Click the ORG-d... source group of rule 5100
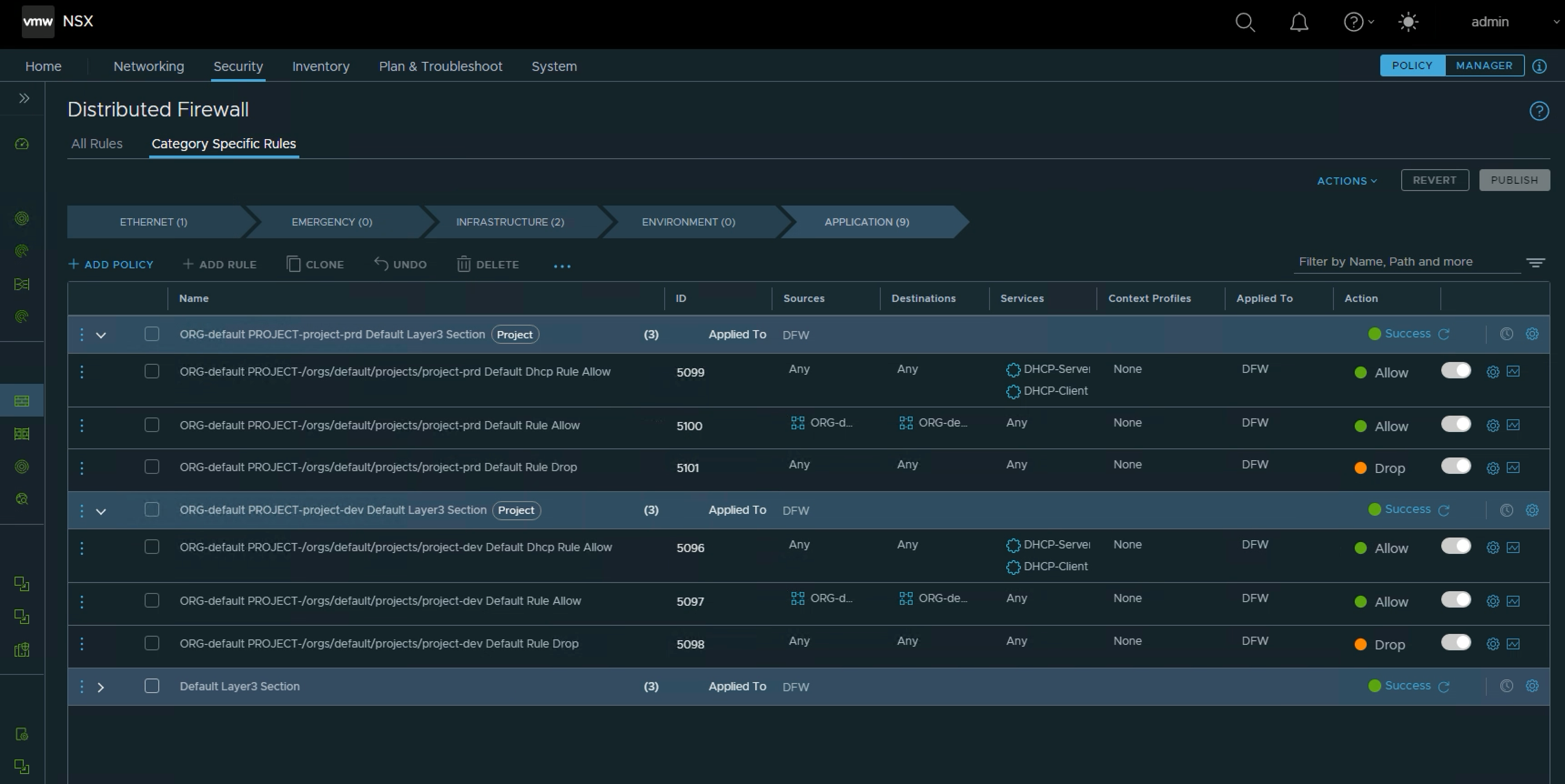1565x784 pixels. pos(821,423)
